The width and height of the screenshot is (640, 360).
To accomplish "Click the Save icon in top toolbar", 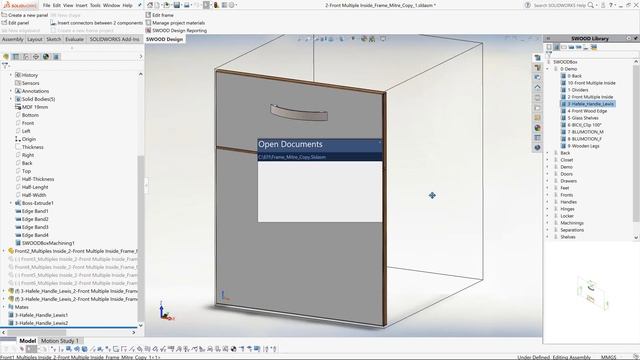I will point(177,5).
